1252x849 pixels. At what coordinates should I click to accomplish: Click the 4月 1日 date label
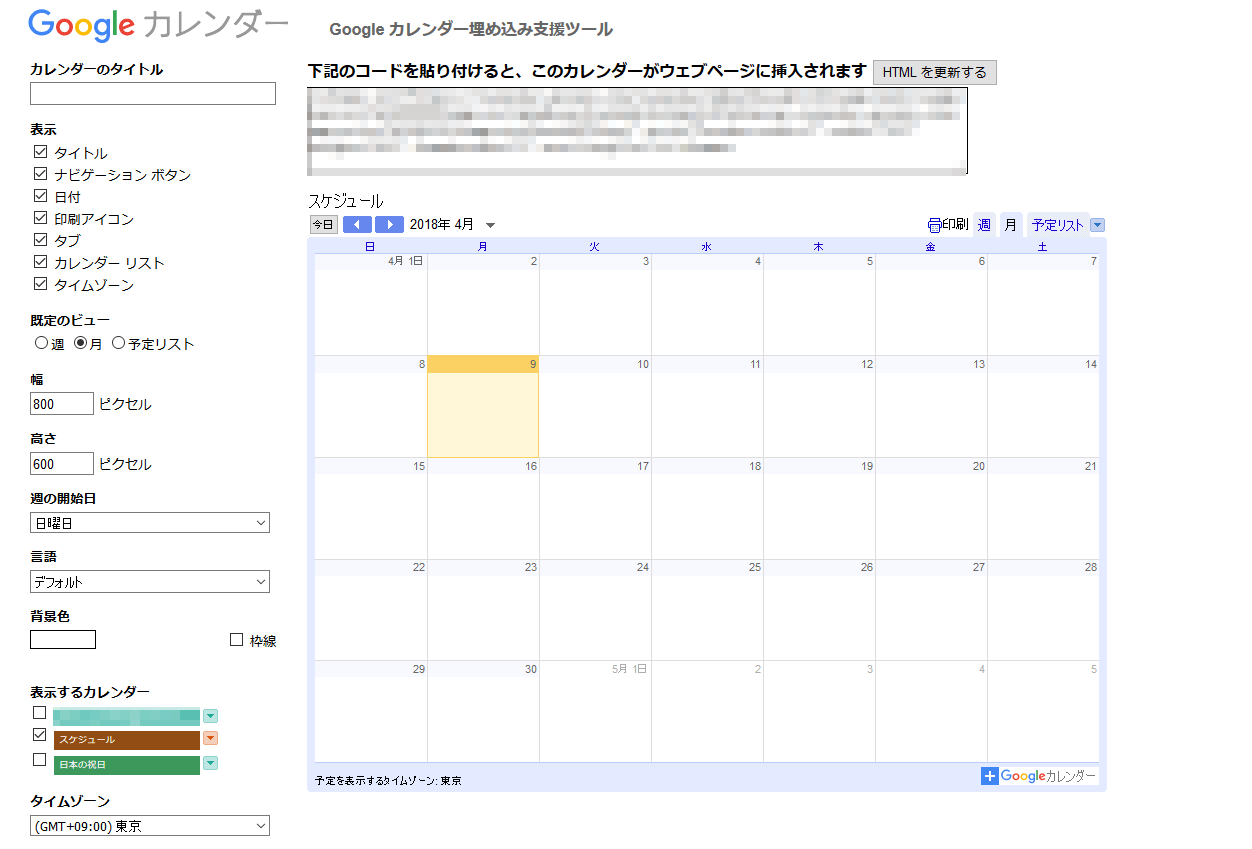coord(406,261)
